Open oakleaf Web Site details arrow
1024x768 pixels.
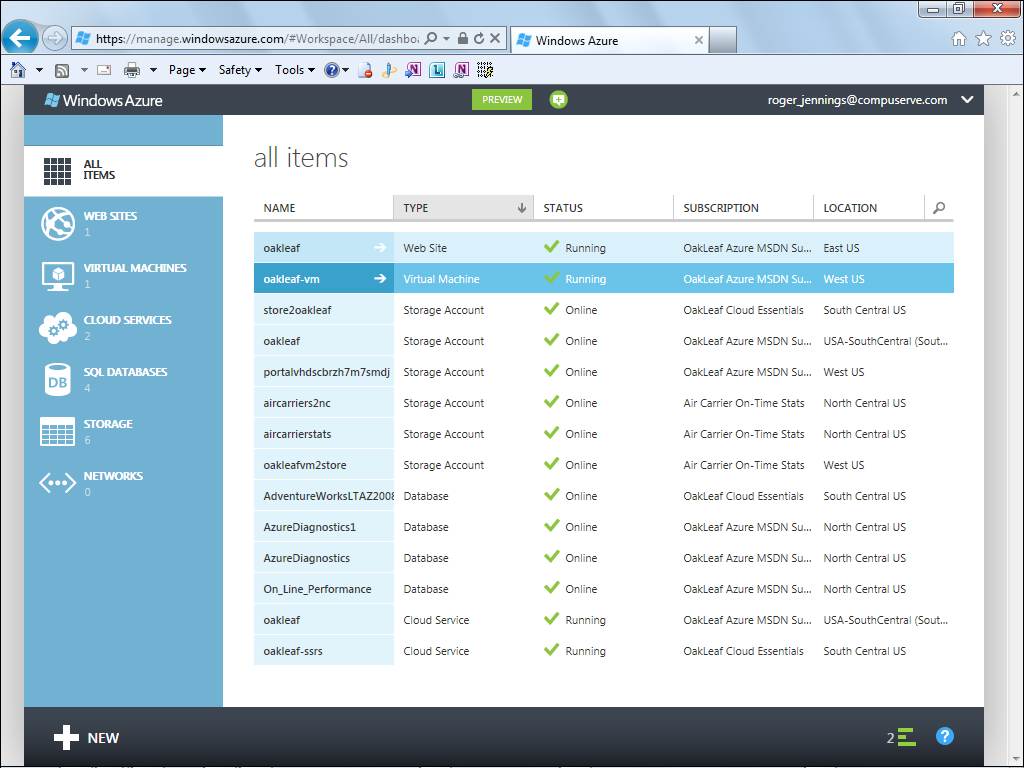(379, 248)
